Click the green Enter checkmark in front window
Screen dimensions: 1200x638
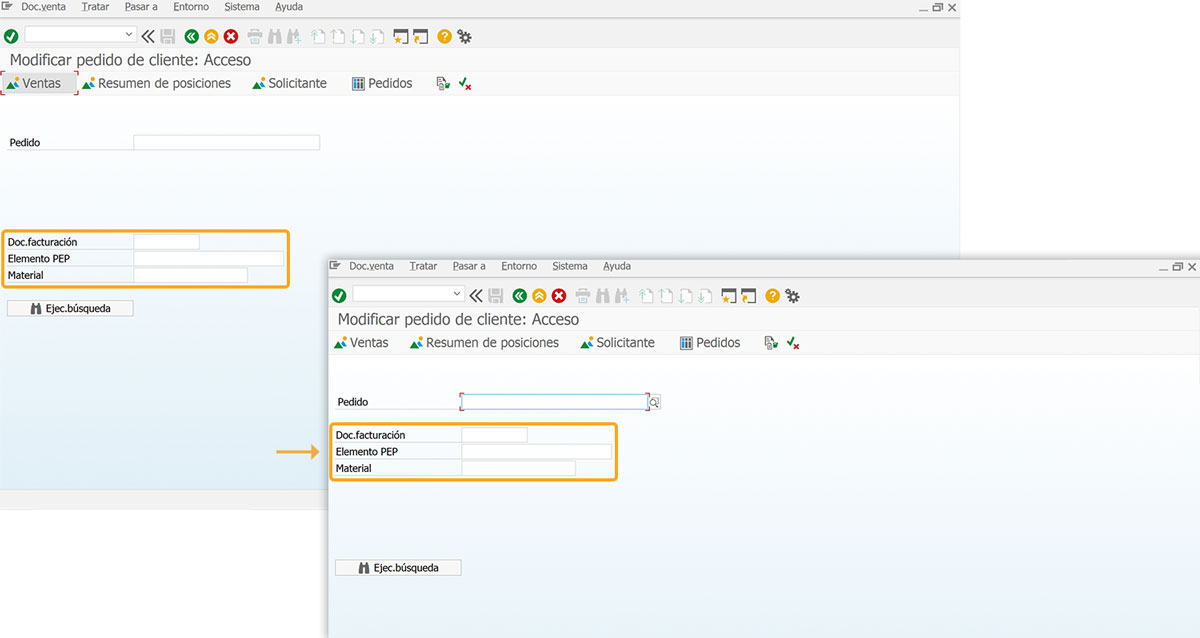(339, 296)
